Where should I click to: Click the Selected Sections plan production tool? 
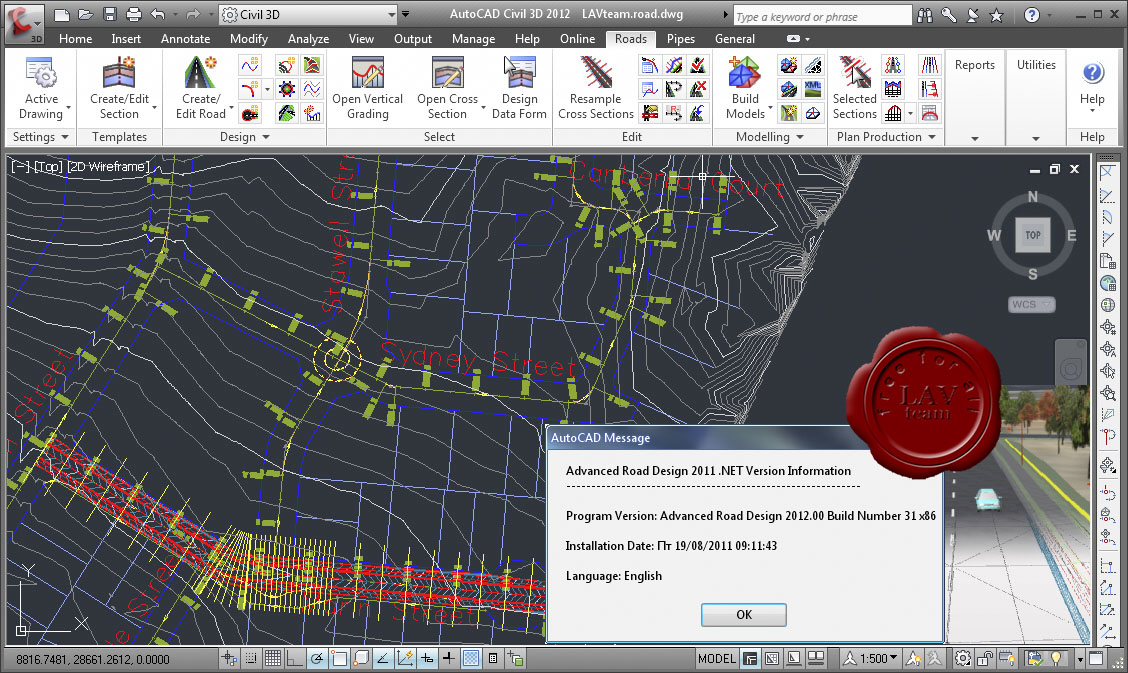coord(855,88)
